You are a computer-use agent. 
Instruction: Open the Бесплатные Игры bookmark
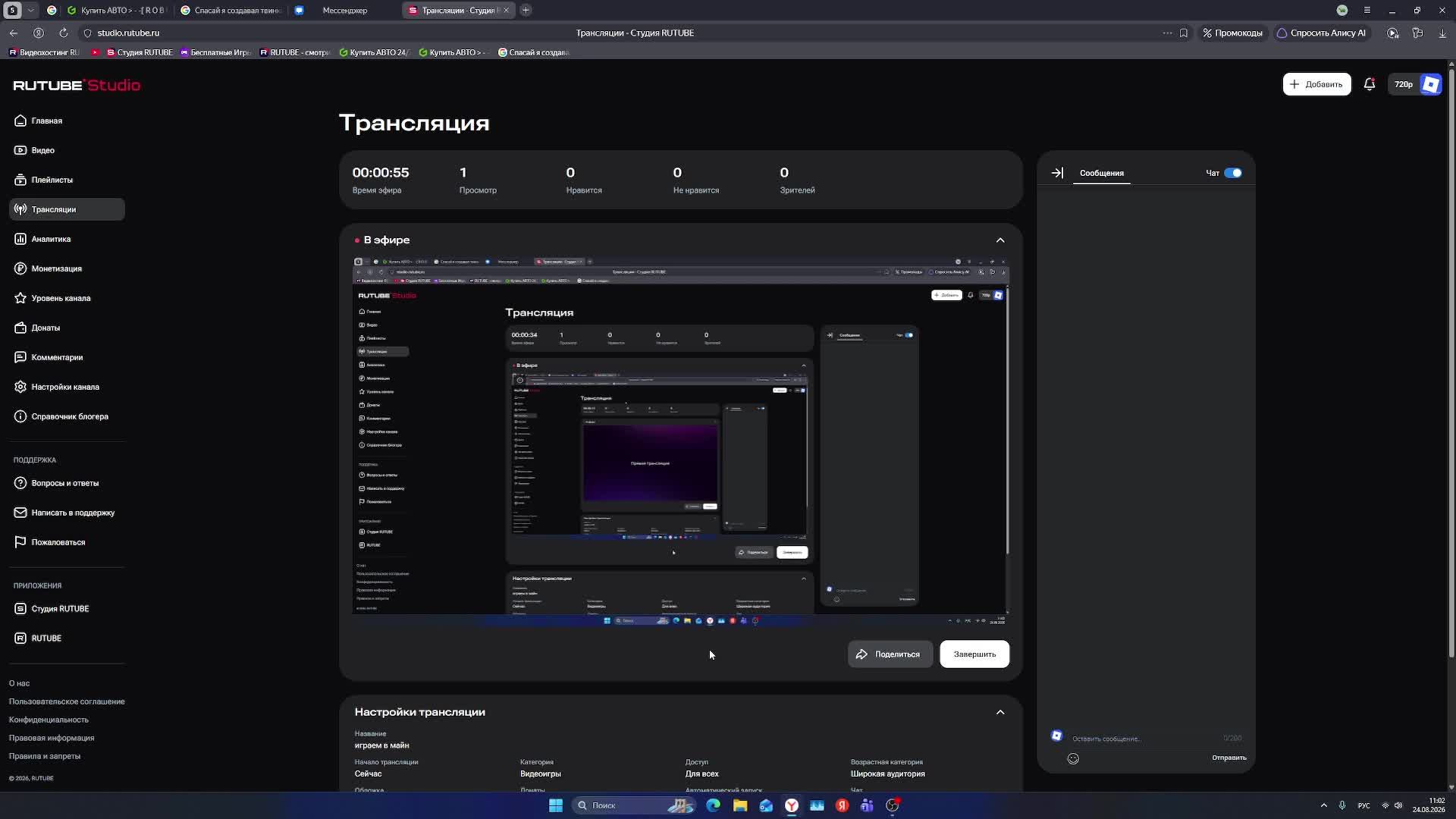(x=215, y=52)
